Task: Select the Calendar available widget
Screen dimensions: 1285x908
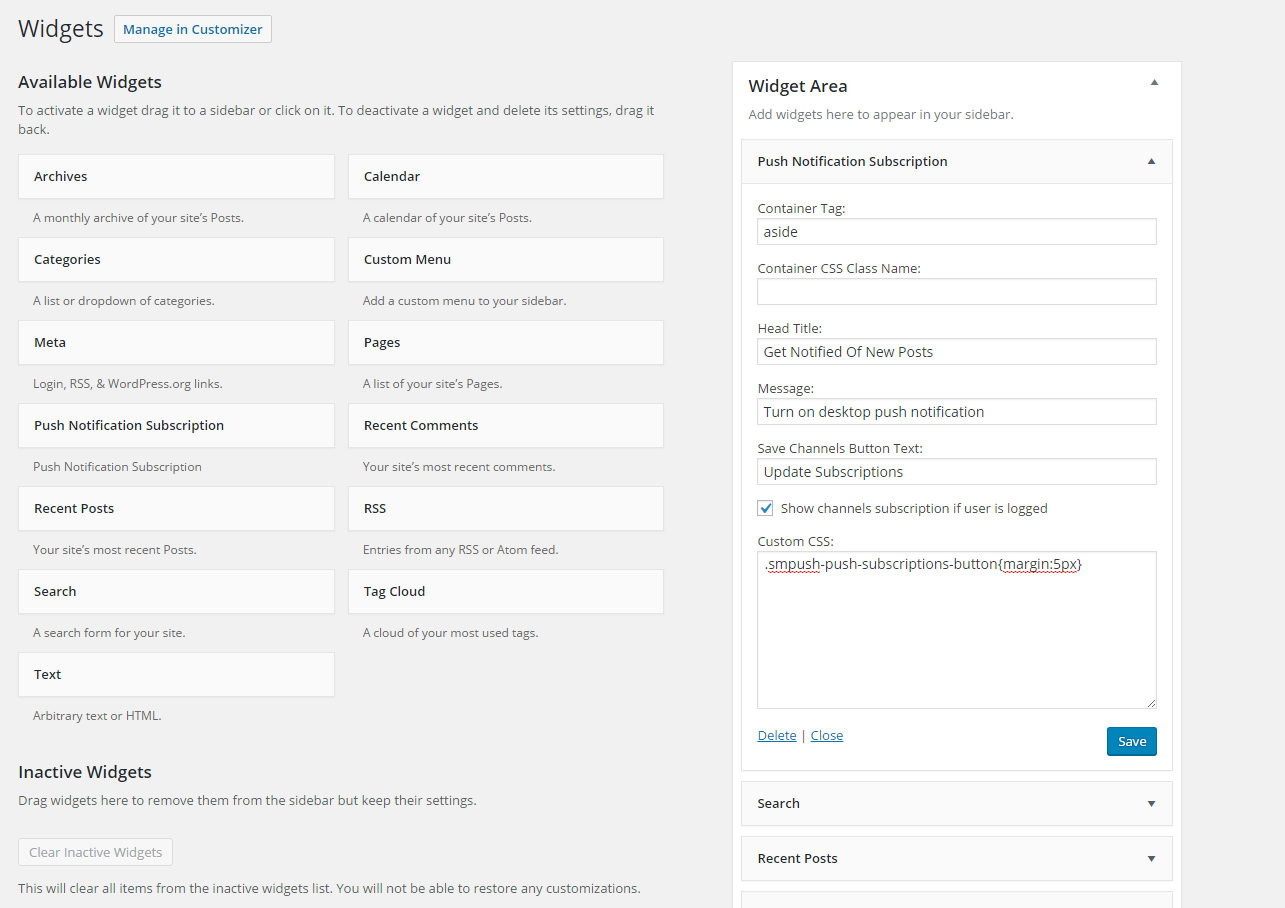Action: pos(505,176)
